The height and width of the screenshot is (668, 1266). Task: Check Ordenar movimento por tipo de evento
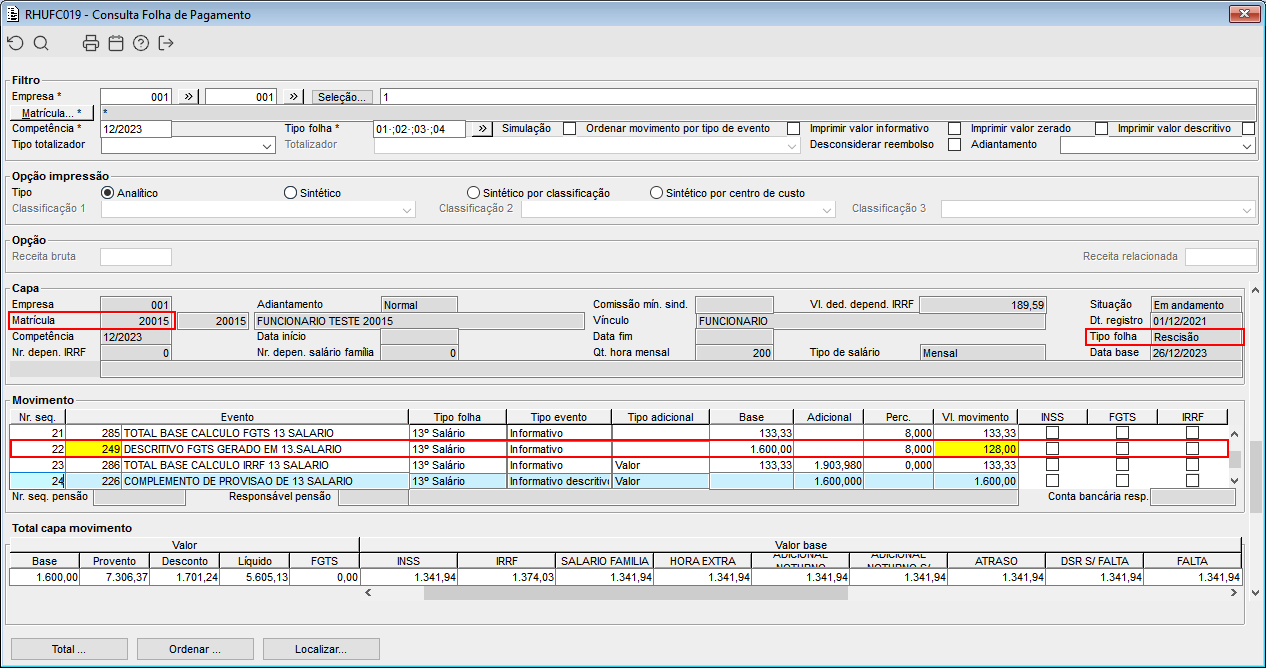[793, 128]
